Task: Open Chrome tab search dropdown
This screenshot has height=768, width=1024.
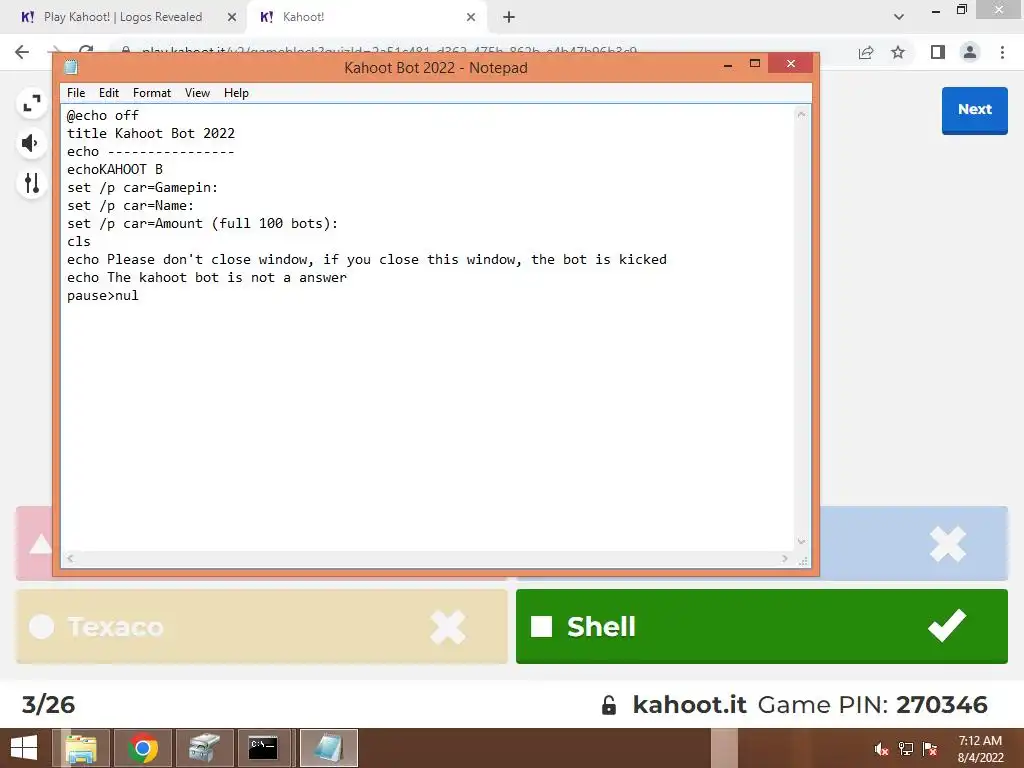Action: pyautogui.click(x=899, y=17)
